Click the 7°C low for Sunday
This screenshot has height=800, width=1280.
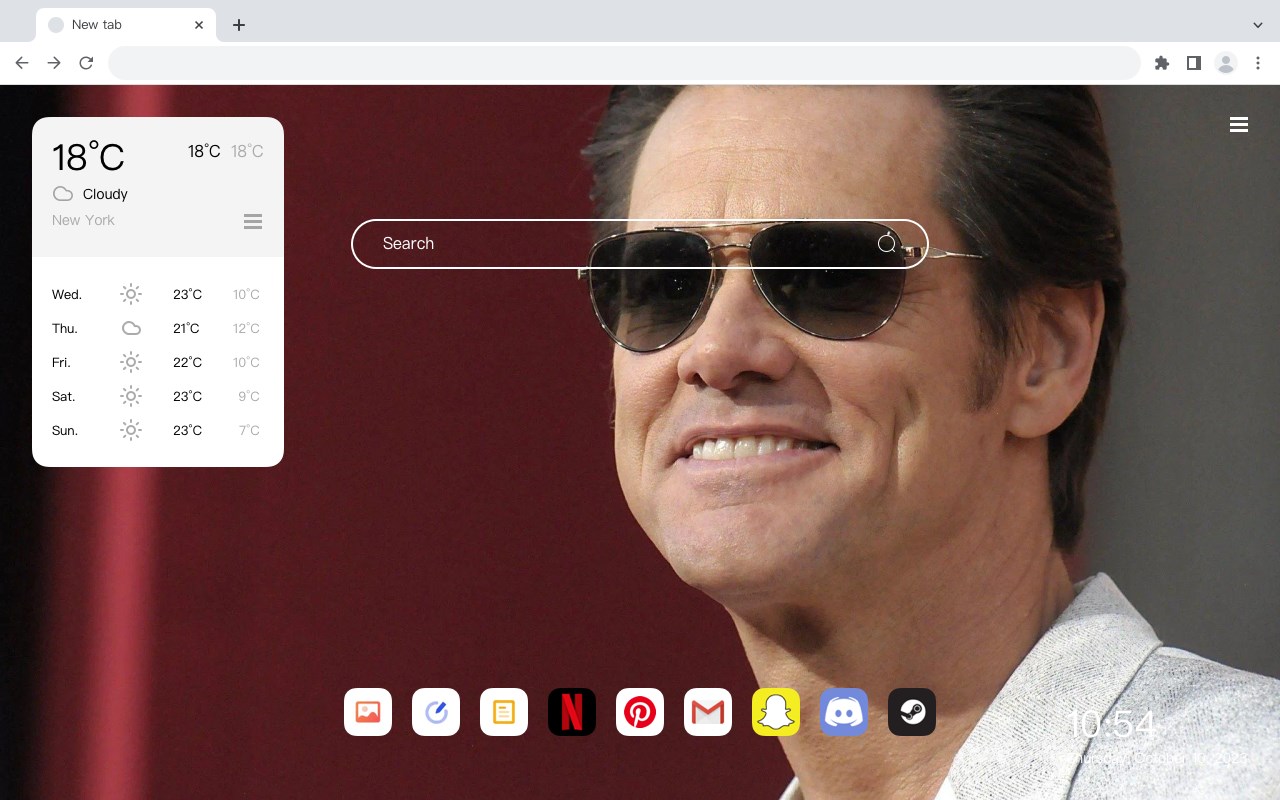(249, 430)
